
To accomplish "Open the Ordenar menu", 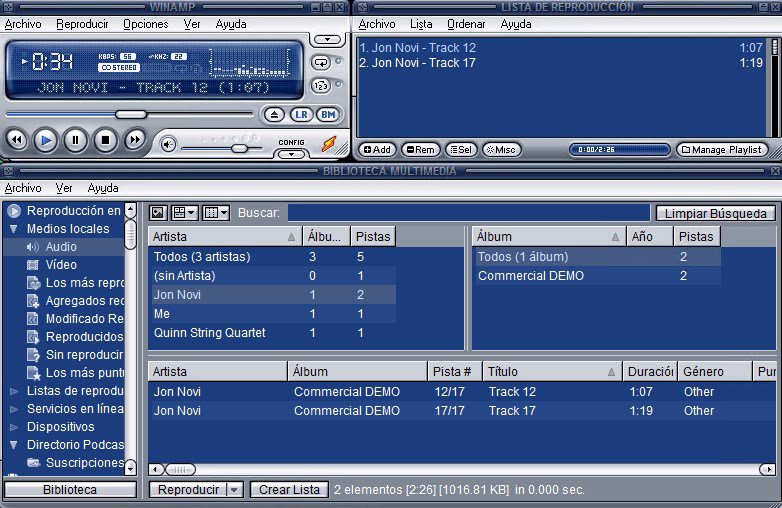I will tap(466, 24).
